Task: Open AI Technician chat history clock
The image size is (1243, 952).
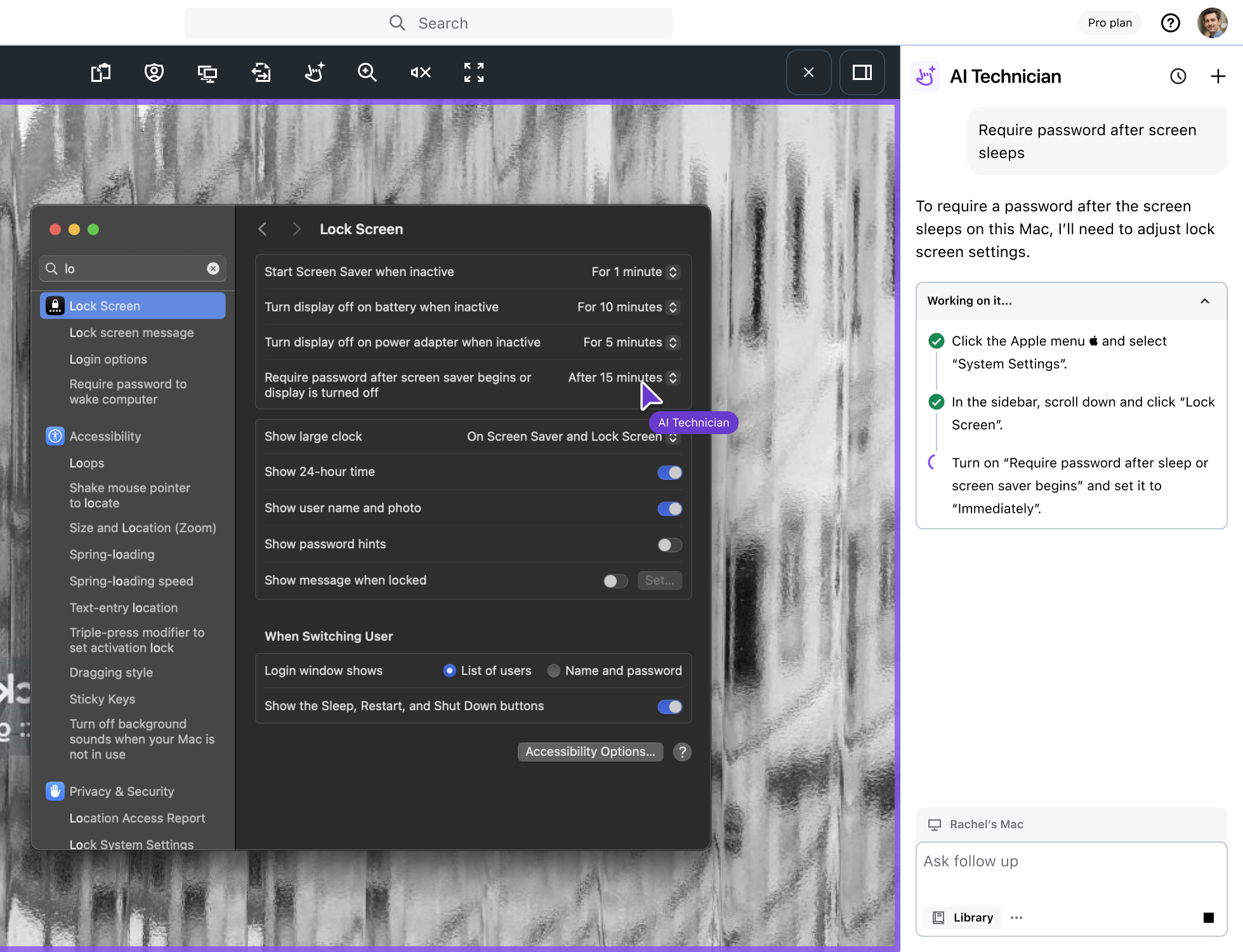Action: coord(1178,77)
